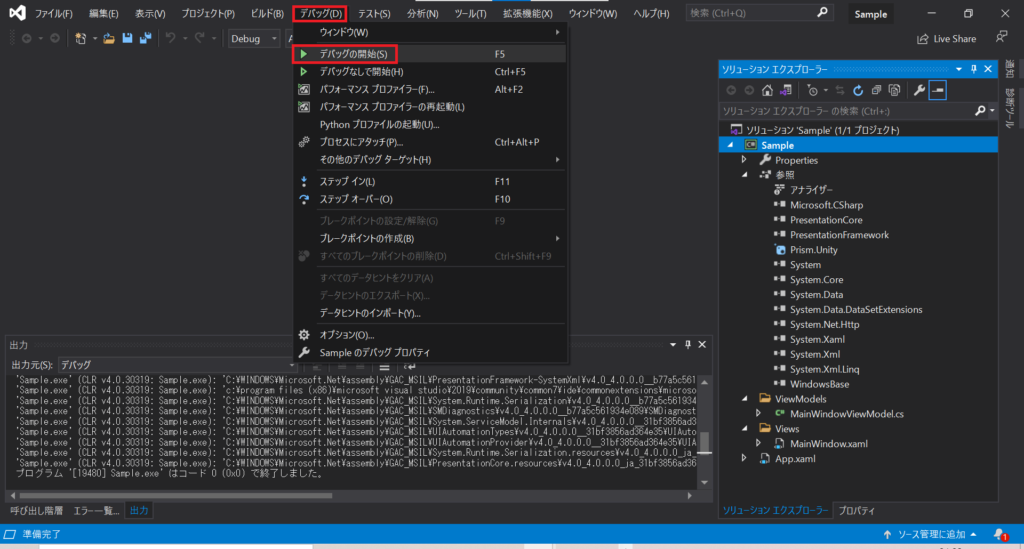
Task: Click the New Project toolbar icon
Action: [x=80, y=39]
